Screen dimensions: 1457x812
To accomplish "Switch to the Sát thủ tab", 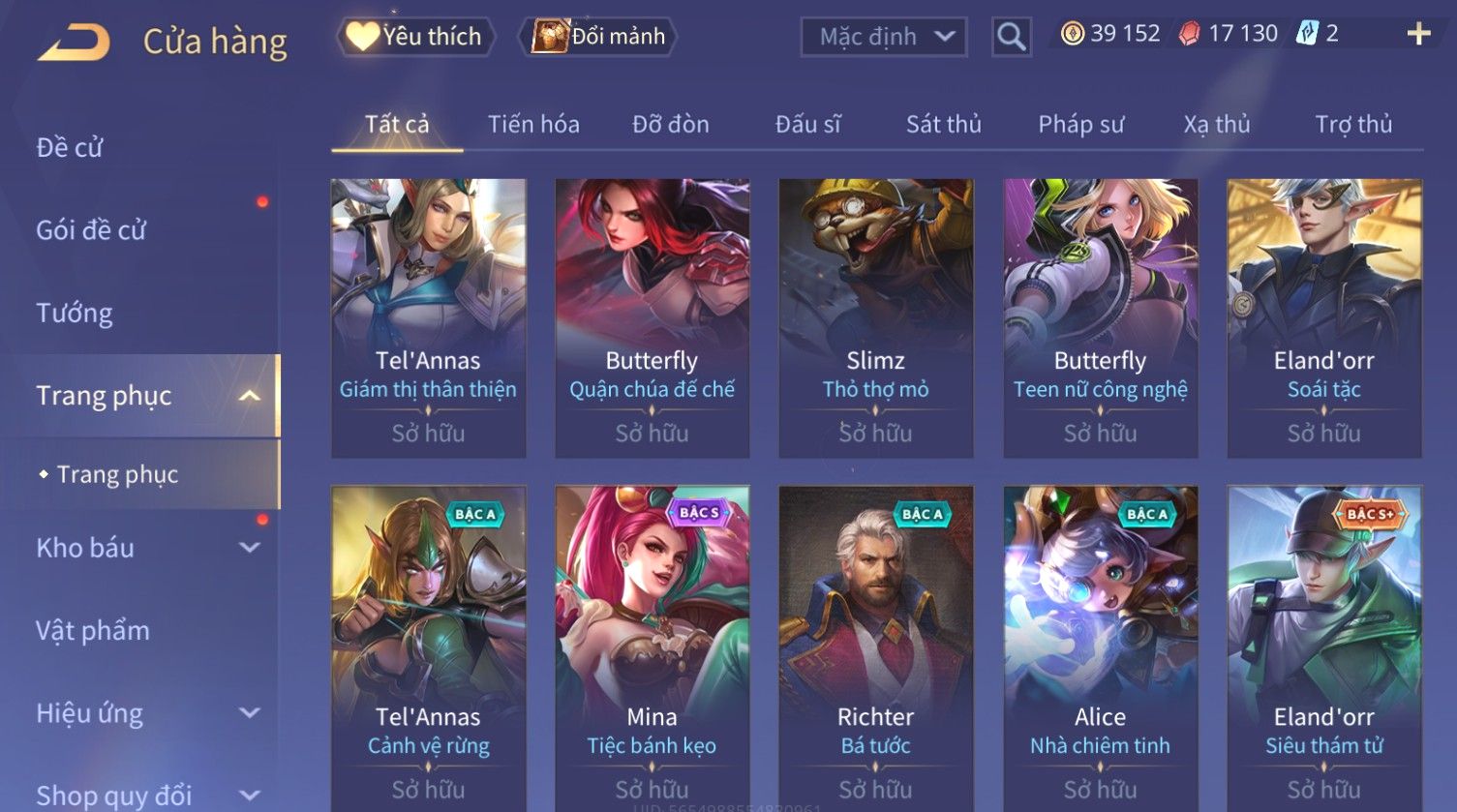I will click(x=943, y=125).
